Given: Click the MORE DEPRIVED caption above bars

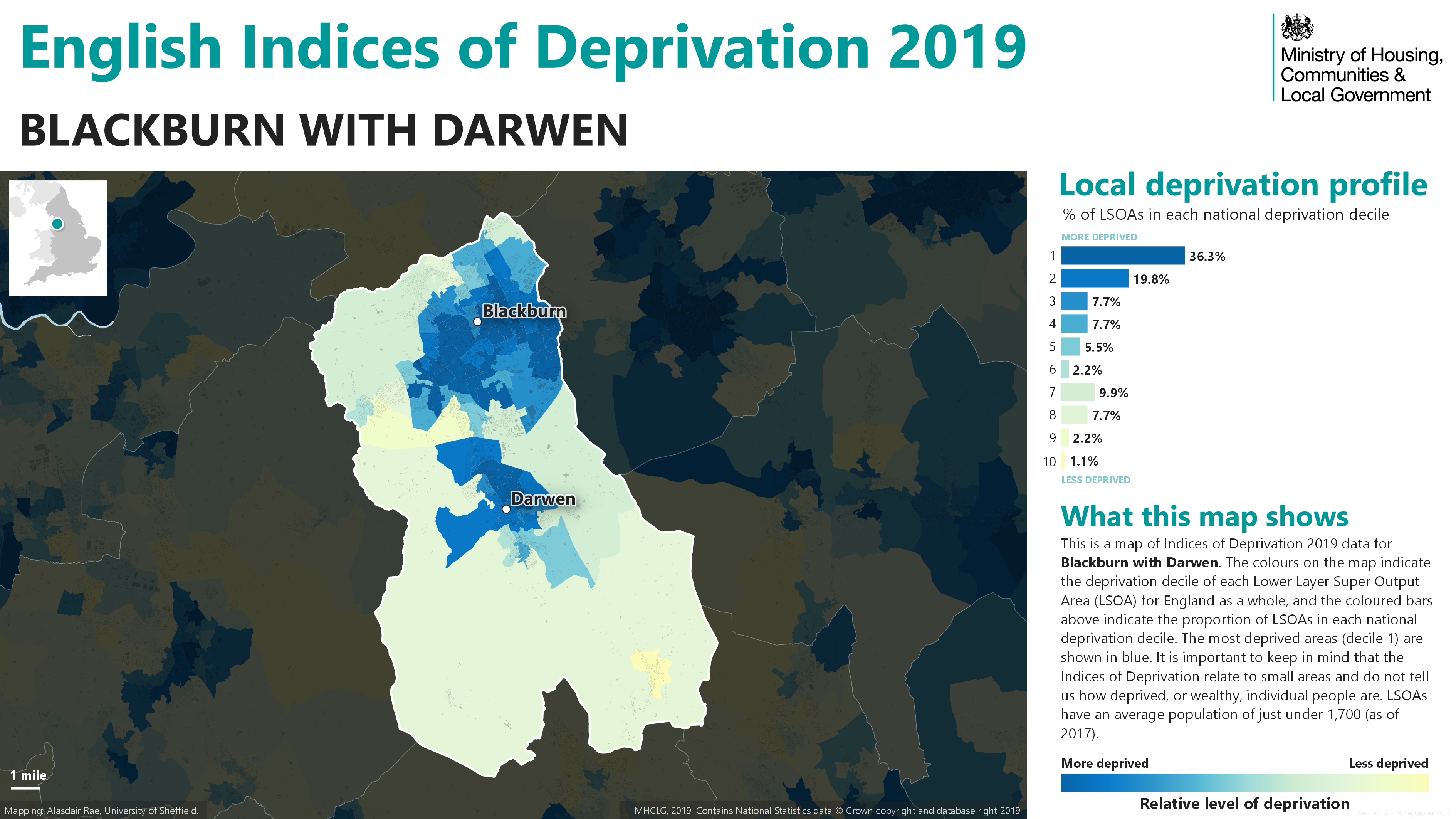Looking at the screenshot, I should (x=1099, y=237).
